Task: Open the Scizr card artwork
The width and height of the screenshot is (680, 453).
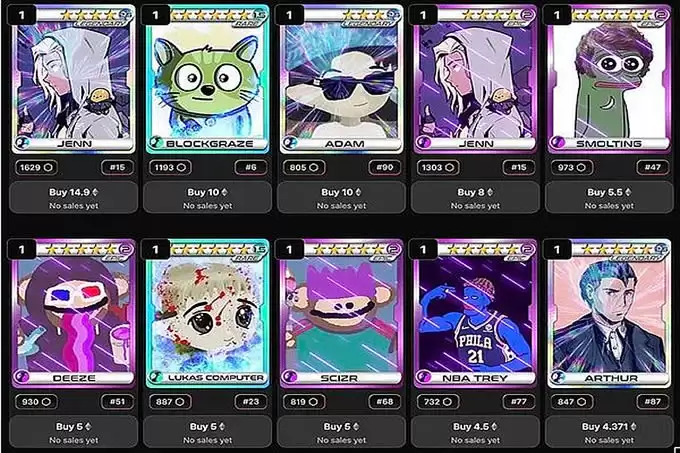Action: (341, 313)
